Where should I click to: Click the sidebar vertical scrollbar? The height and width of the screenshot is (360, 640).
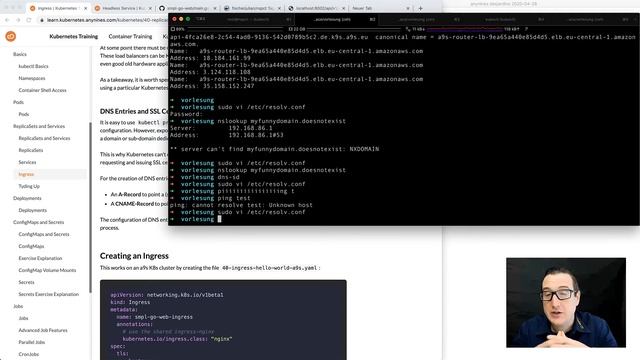90,207
